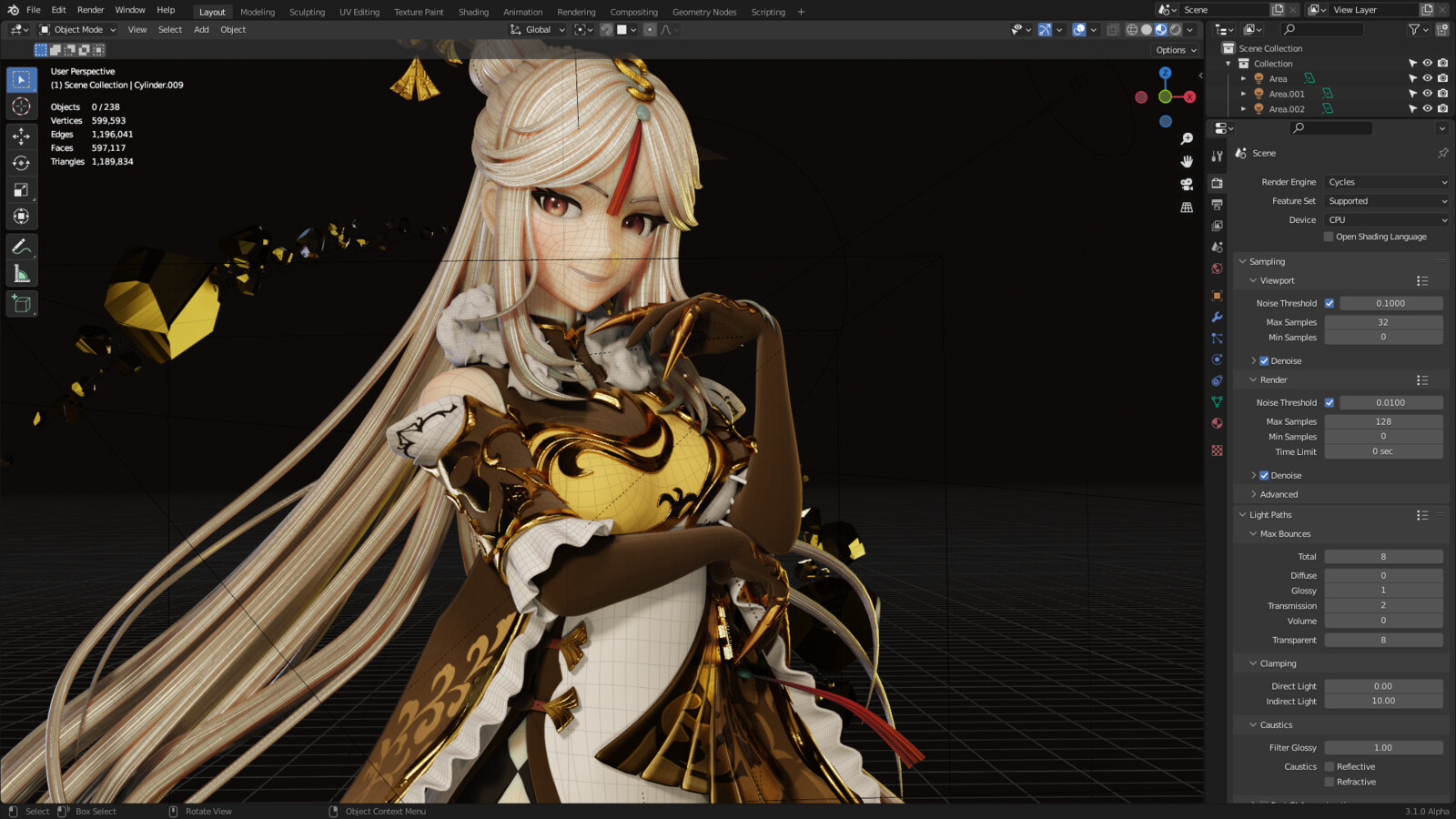Select the Cursor tool in viewport toolbar
1456x819 pixels.
coord(22,106)
